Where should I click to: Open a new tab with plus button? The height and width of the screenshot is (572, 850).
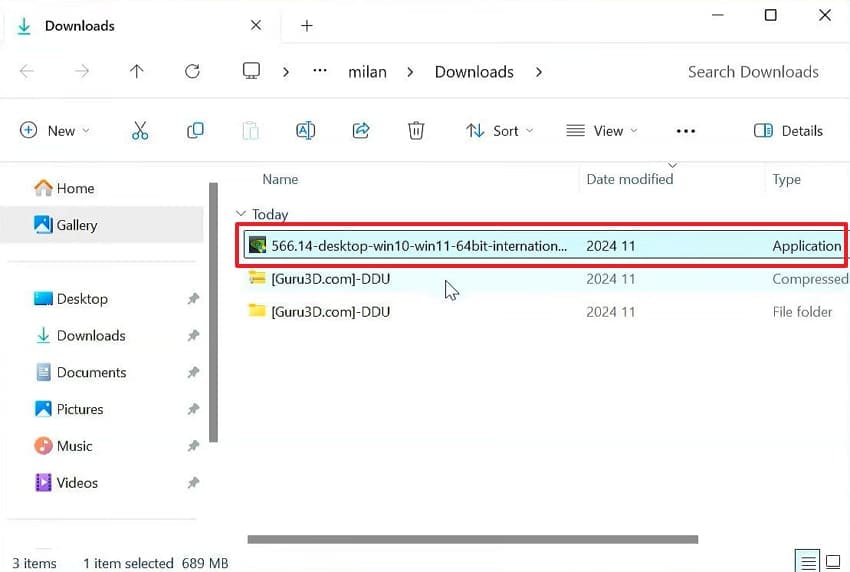pos(307,25)
